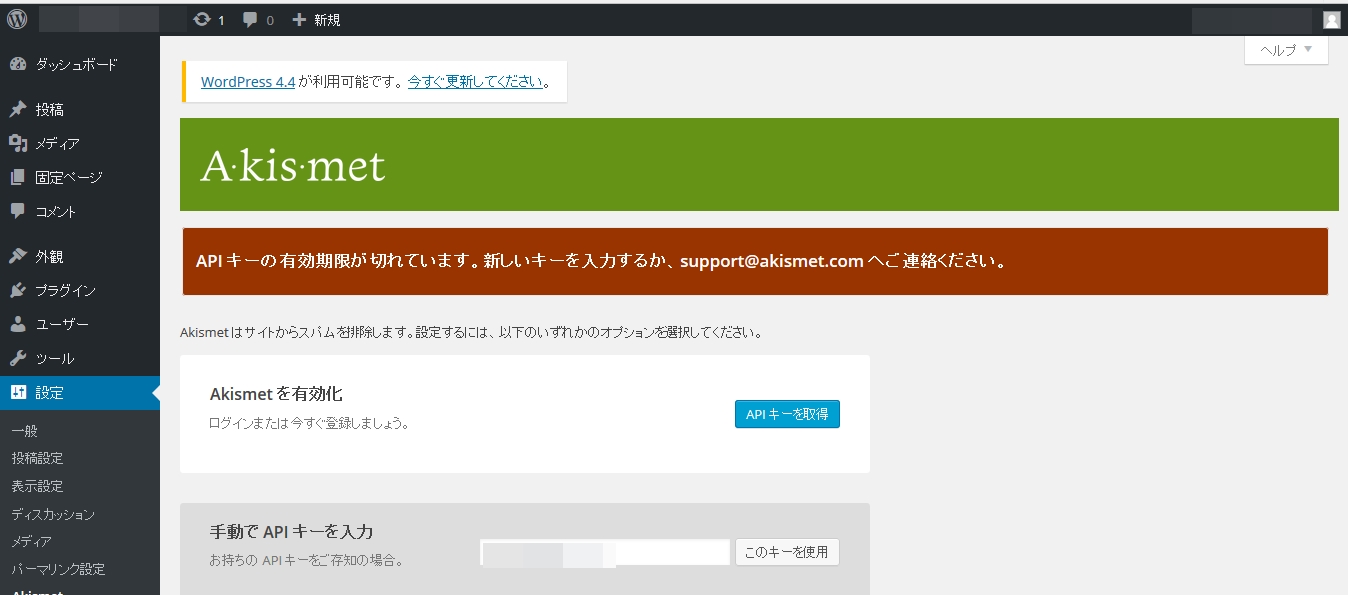The width and height of the screenshot is (1348, 595).
Task: Open the WordPress logo menu
Action: 17,19
